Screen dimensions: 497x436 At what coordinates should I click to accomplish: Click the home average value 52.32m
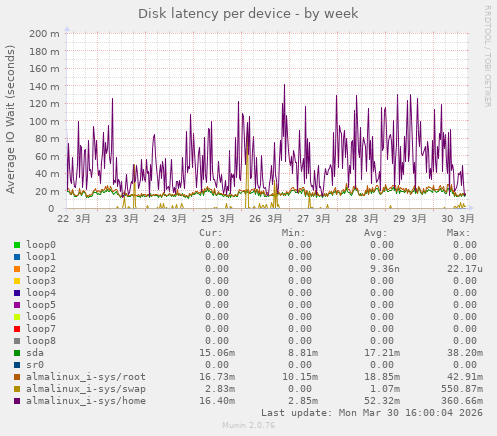(382, 401)
